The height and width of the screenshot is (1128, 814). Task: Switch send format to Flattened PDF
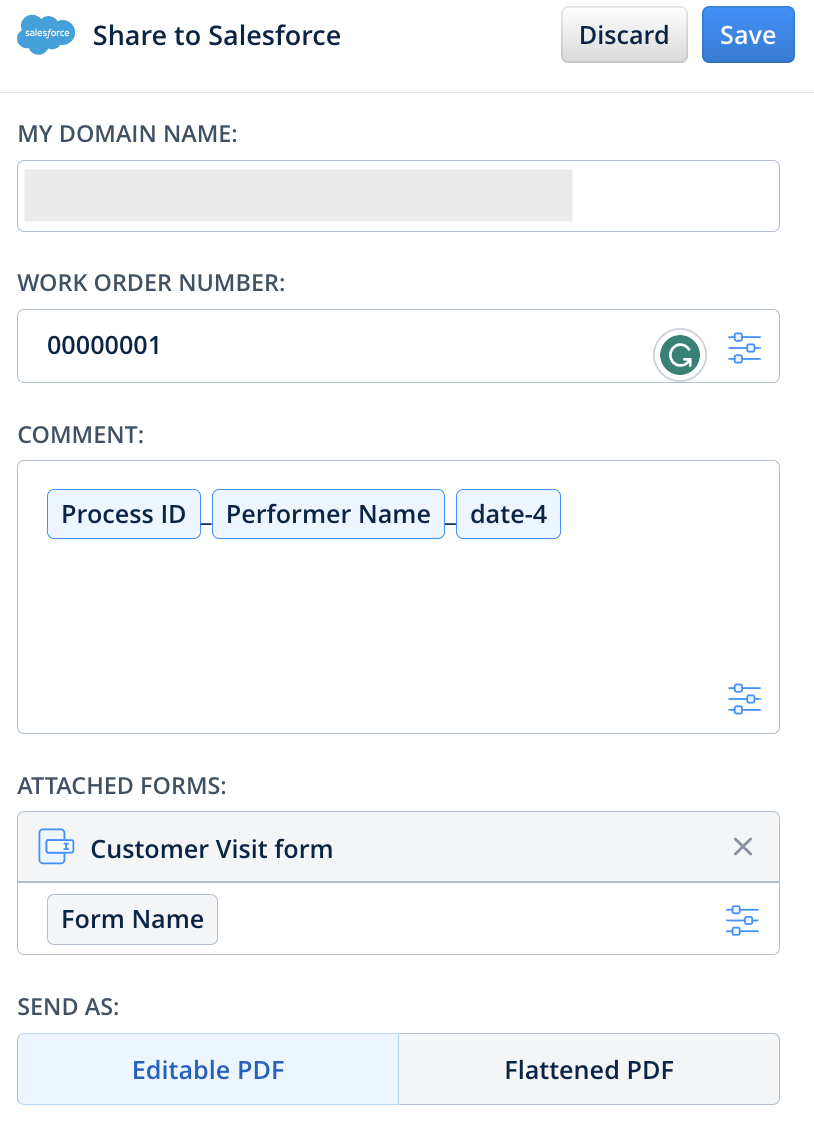589,1070
